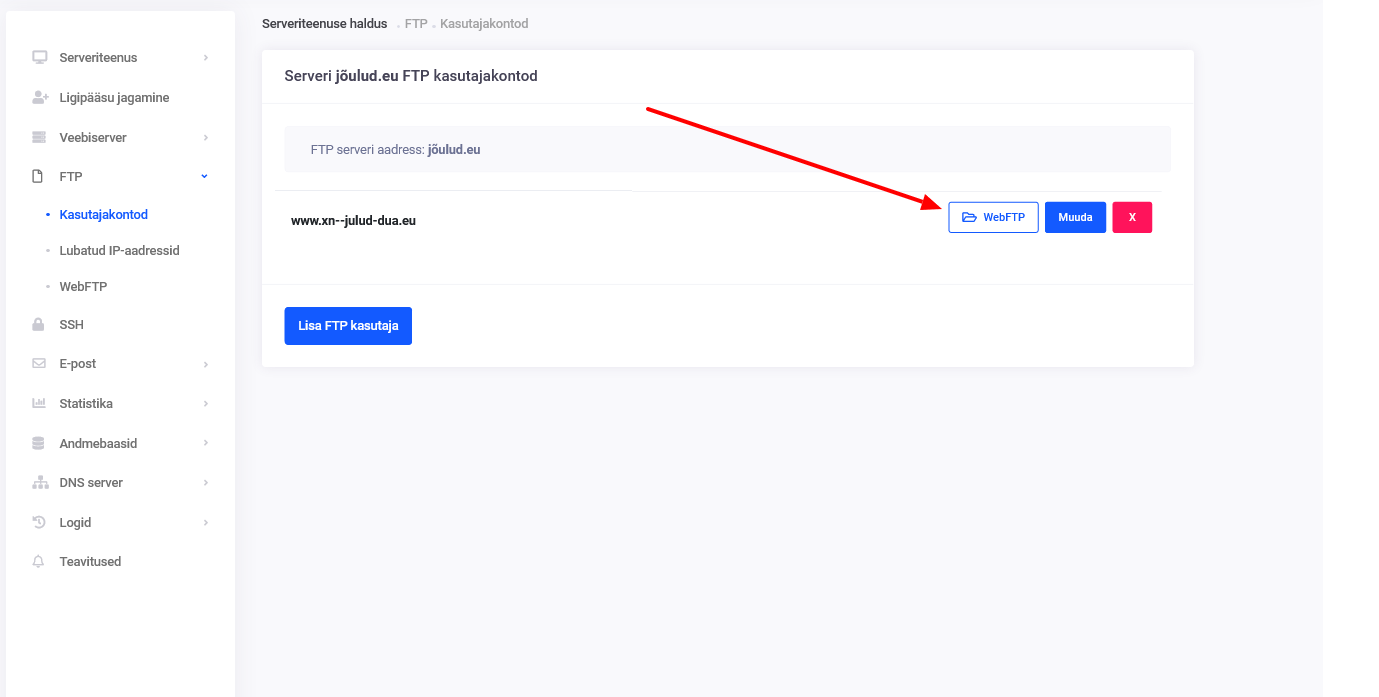The image size is (1379, 697).
Task: Click the chart icon beside Statistika
Action: (x=39, y=404)
